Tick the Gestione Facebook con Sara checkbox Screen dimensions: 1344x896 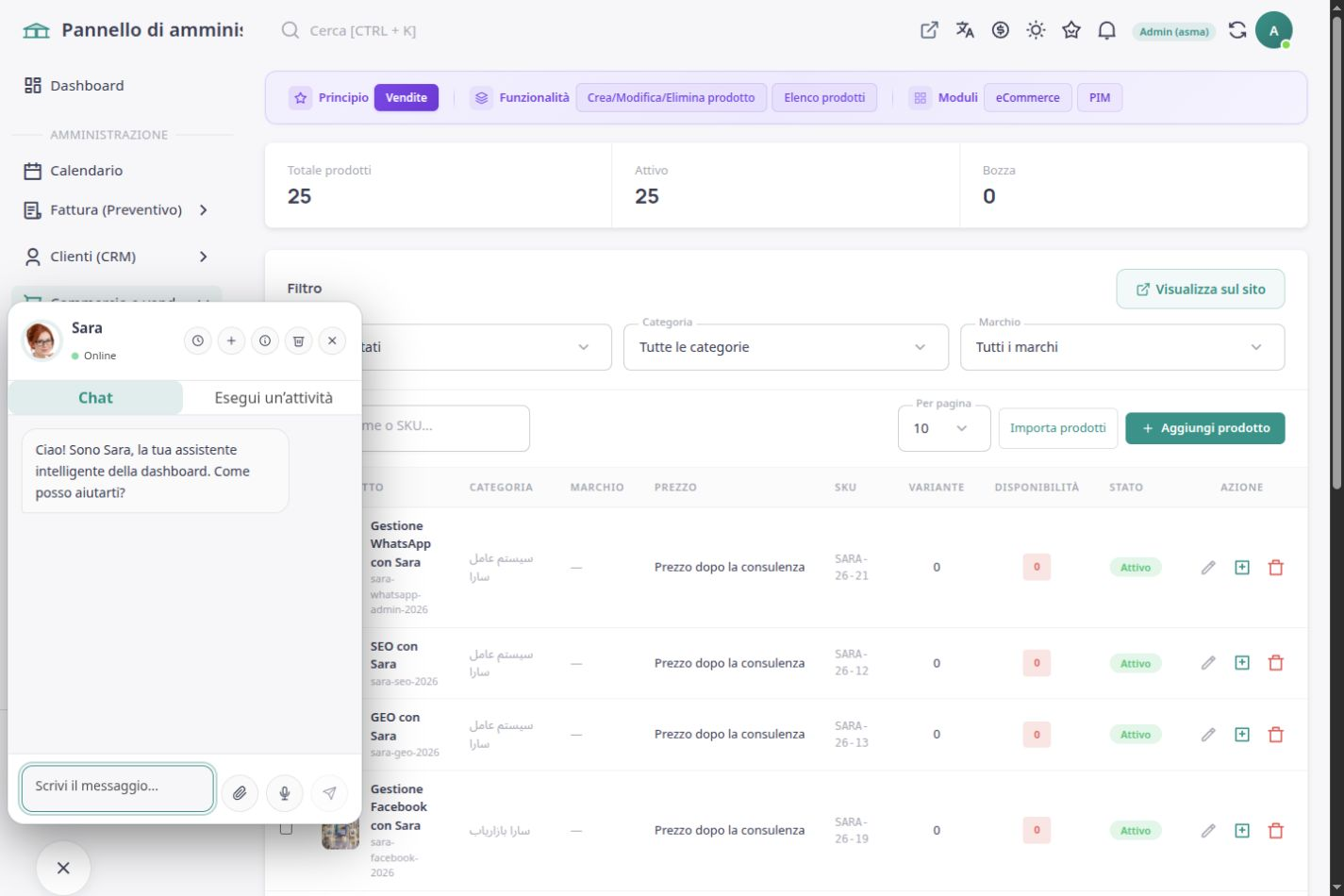286,829
